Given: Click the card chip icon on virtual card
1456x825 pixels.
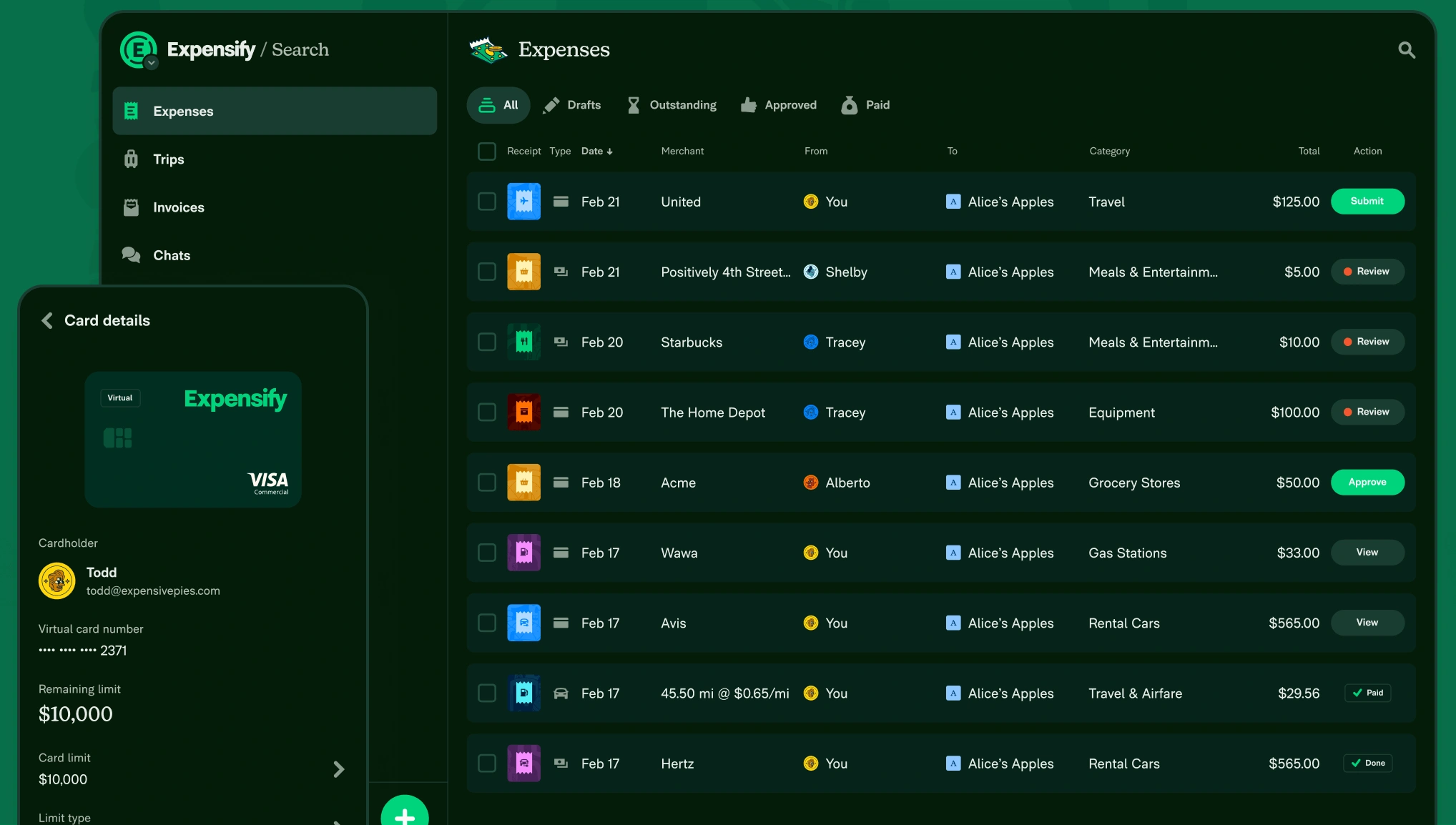Looking at the screenshot, I should click(x=118, y=438).
